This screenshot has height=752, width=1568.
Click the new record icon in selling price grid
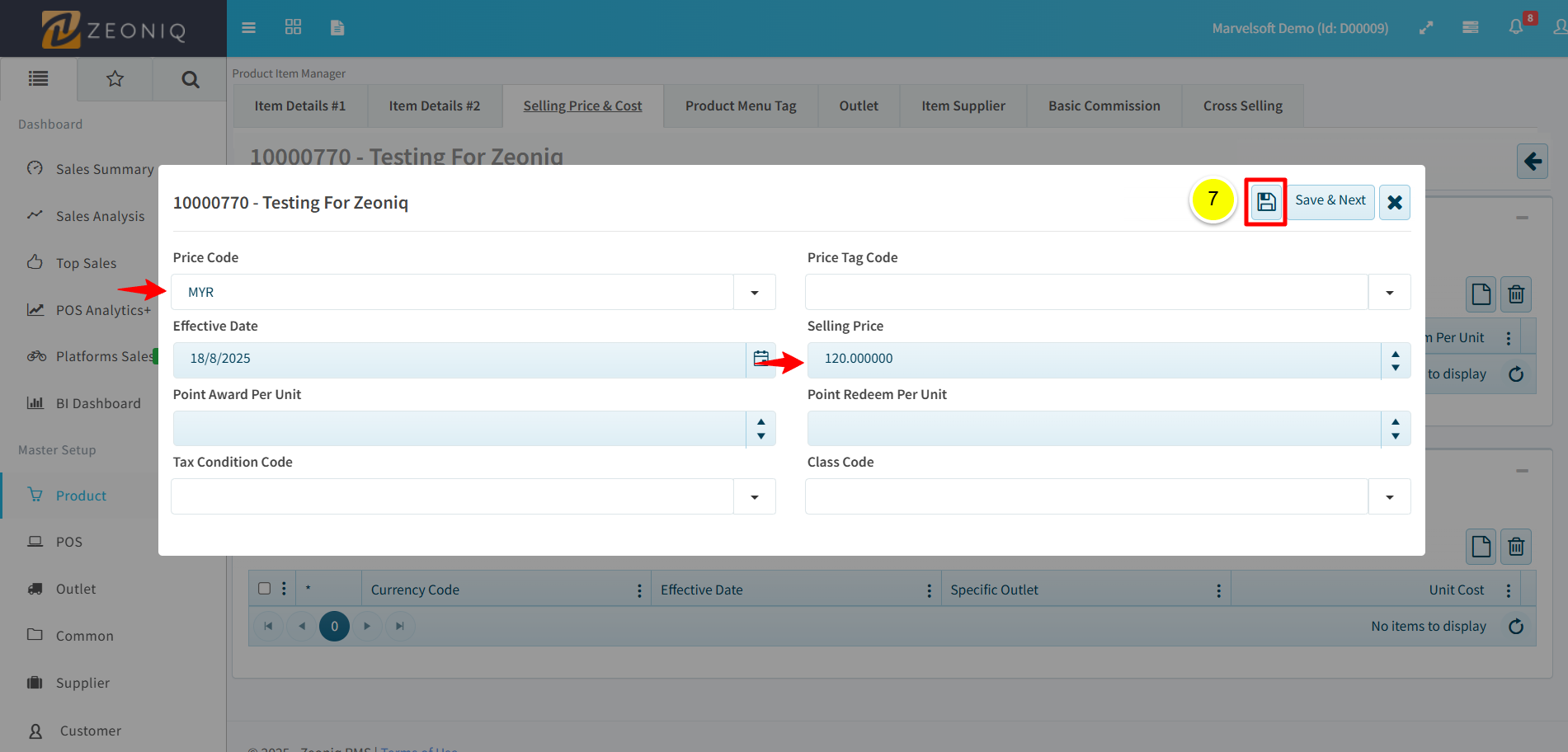[1481, 294]
